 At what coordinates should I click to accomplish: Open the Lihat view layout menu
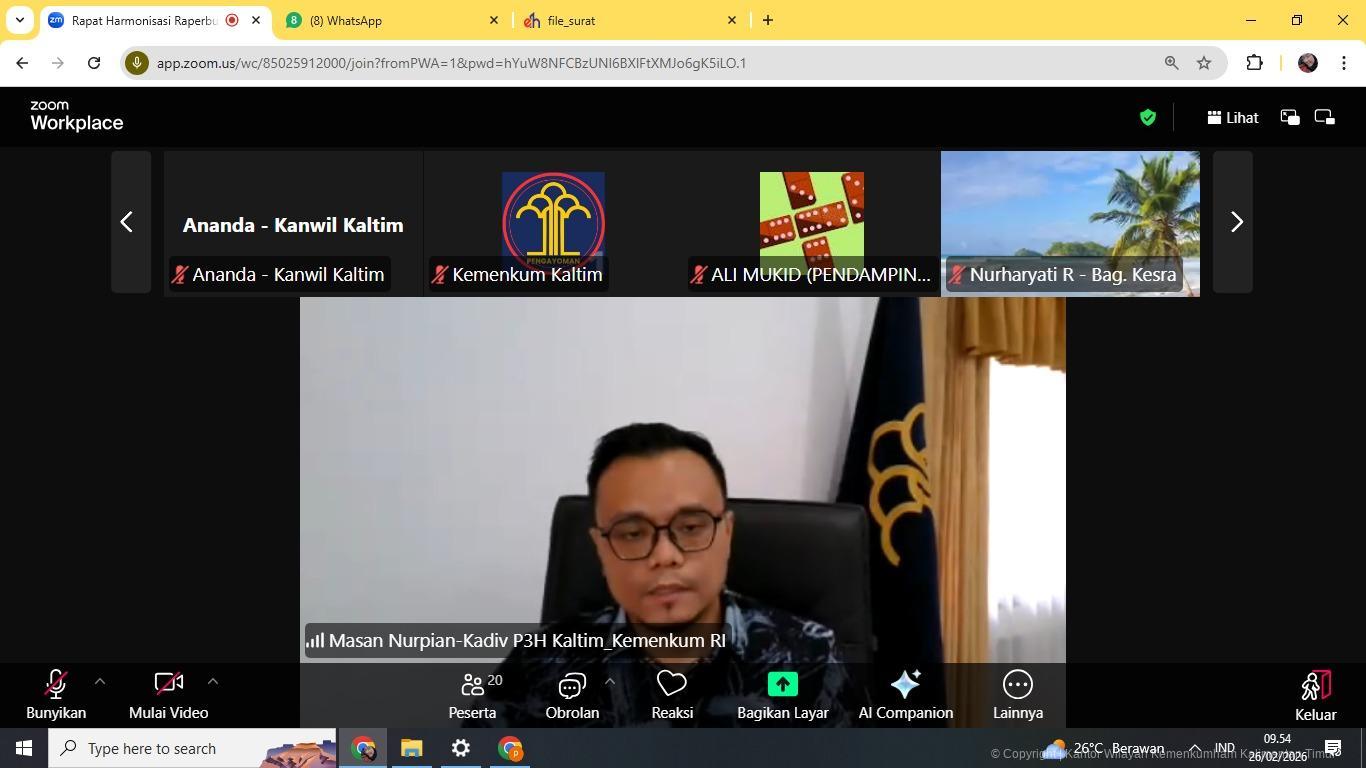click(1231, 117)
